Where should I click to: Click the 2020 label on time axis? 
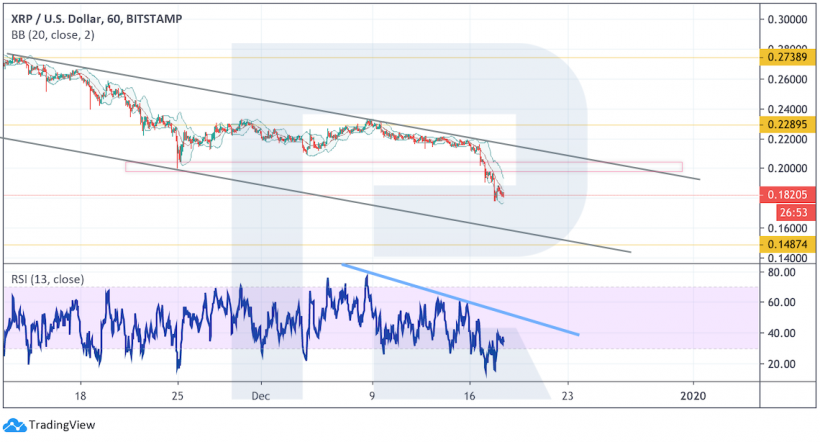[x=693, y=396]
